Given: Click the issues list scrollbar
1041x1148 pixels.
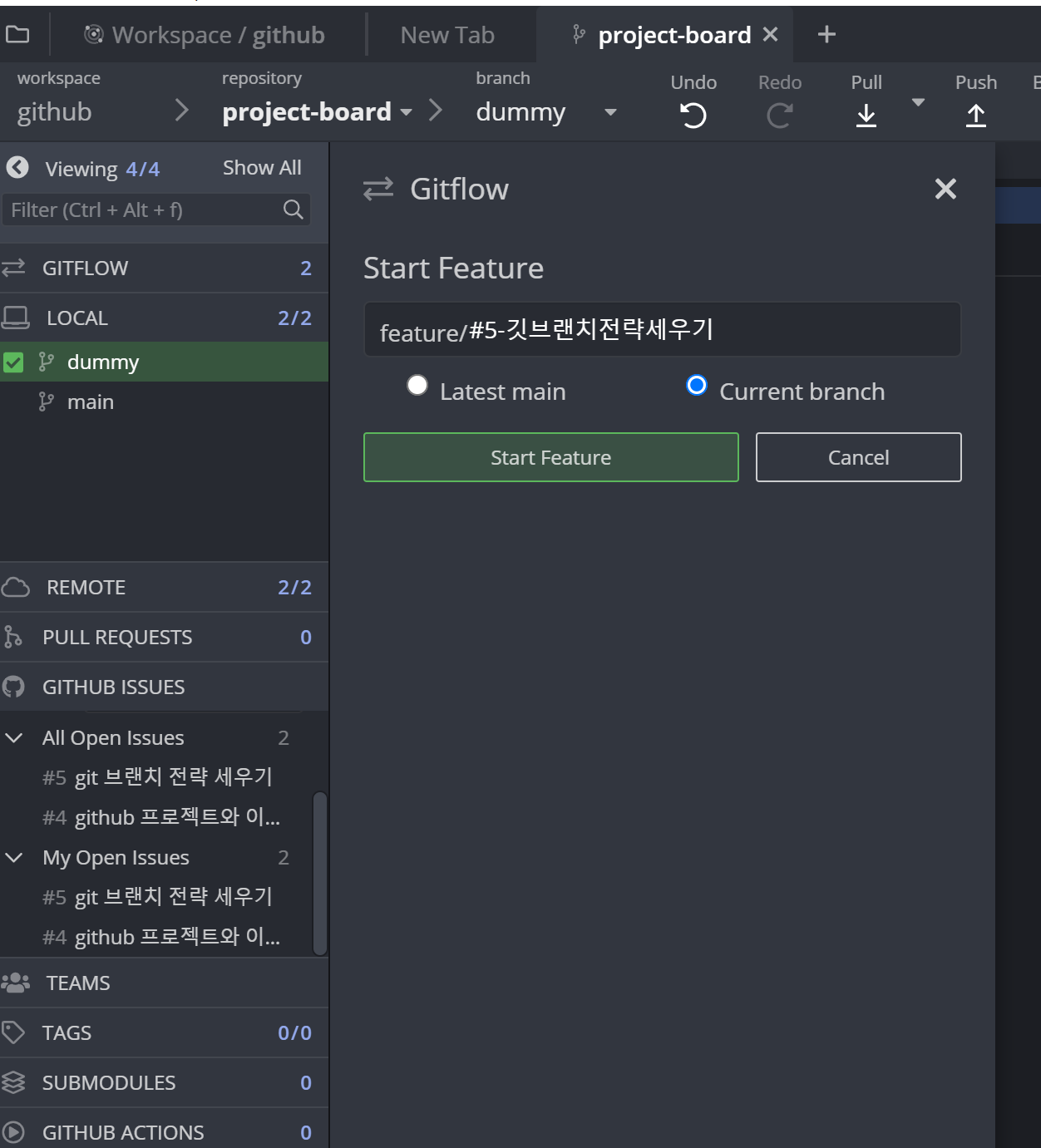Looking at the screenshot, I should pyautogui.click(x=319, y=873).
